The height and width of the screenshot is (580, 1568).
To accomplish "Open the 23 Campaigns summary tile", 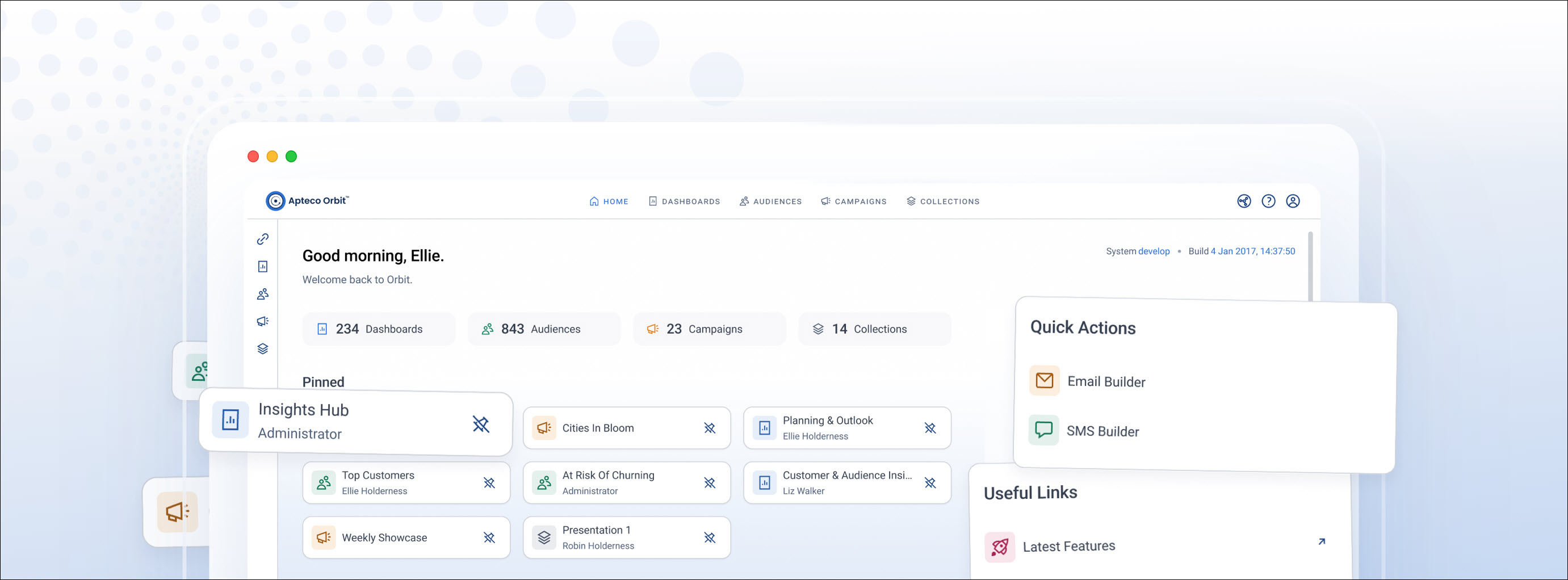I will (709, 329).
